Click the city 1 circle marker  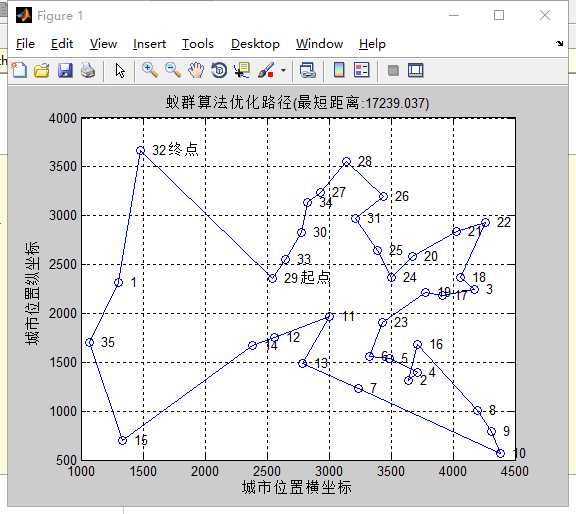[118, 283]
